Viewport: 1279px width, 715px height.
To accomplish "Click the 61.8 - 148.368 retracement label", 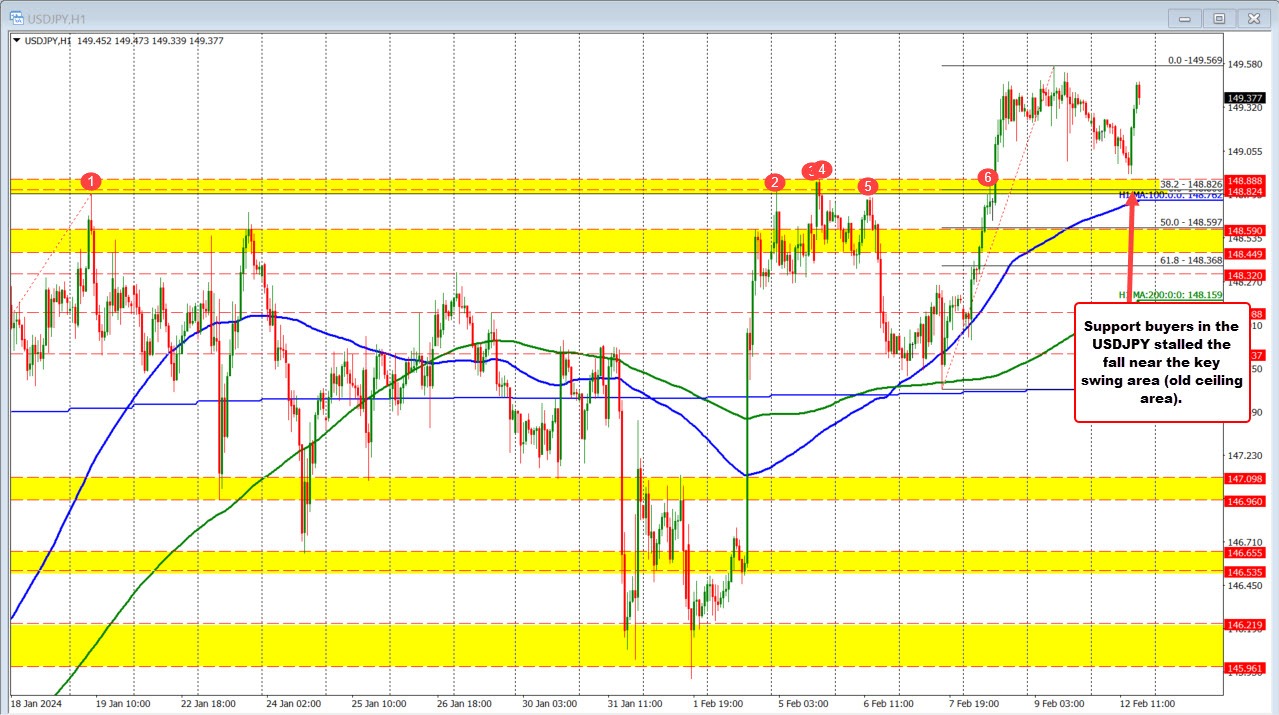I will (1193, 261).
